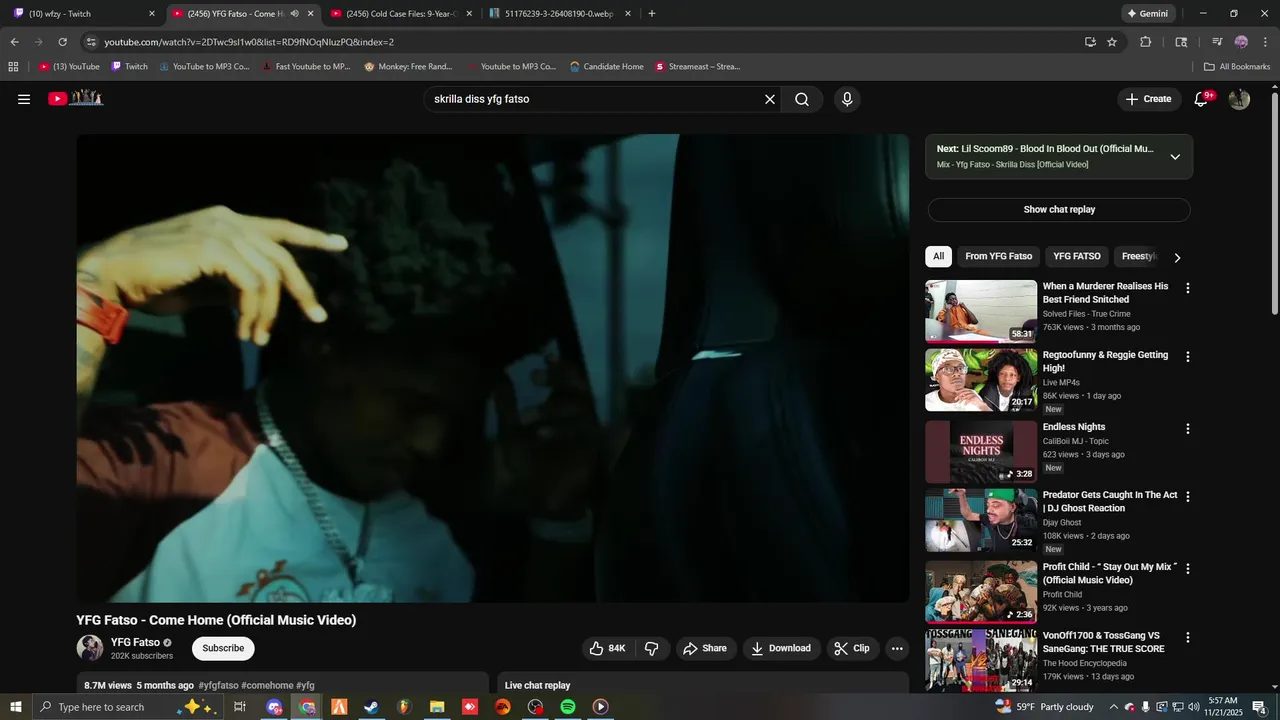Viewport: 1280px width, 720px height.
Task: Click the YFG Fatso channel name
Action: point(135,642)
